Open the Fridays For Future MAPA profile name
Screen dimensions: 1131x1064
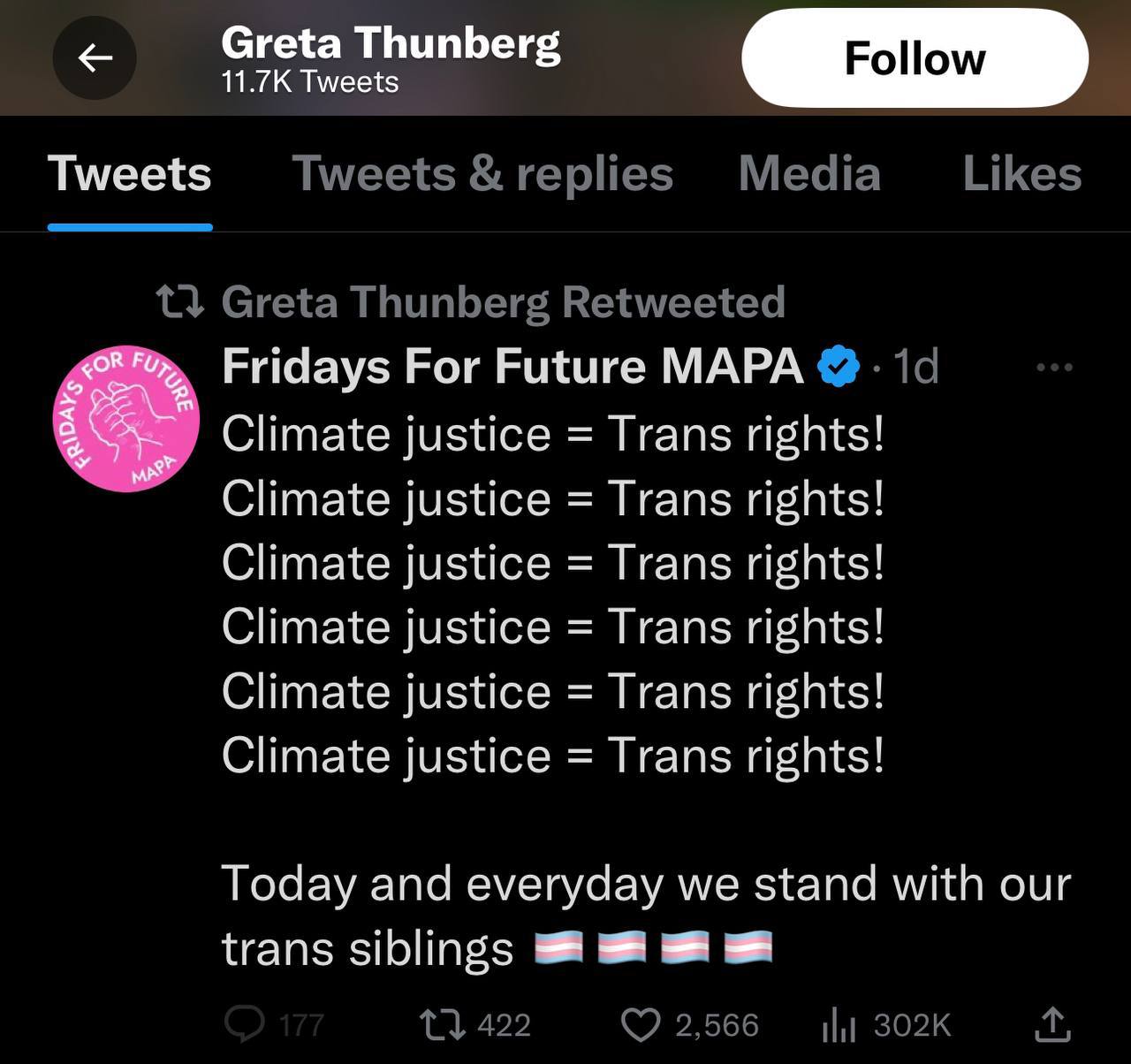512,367
